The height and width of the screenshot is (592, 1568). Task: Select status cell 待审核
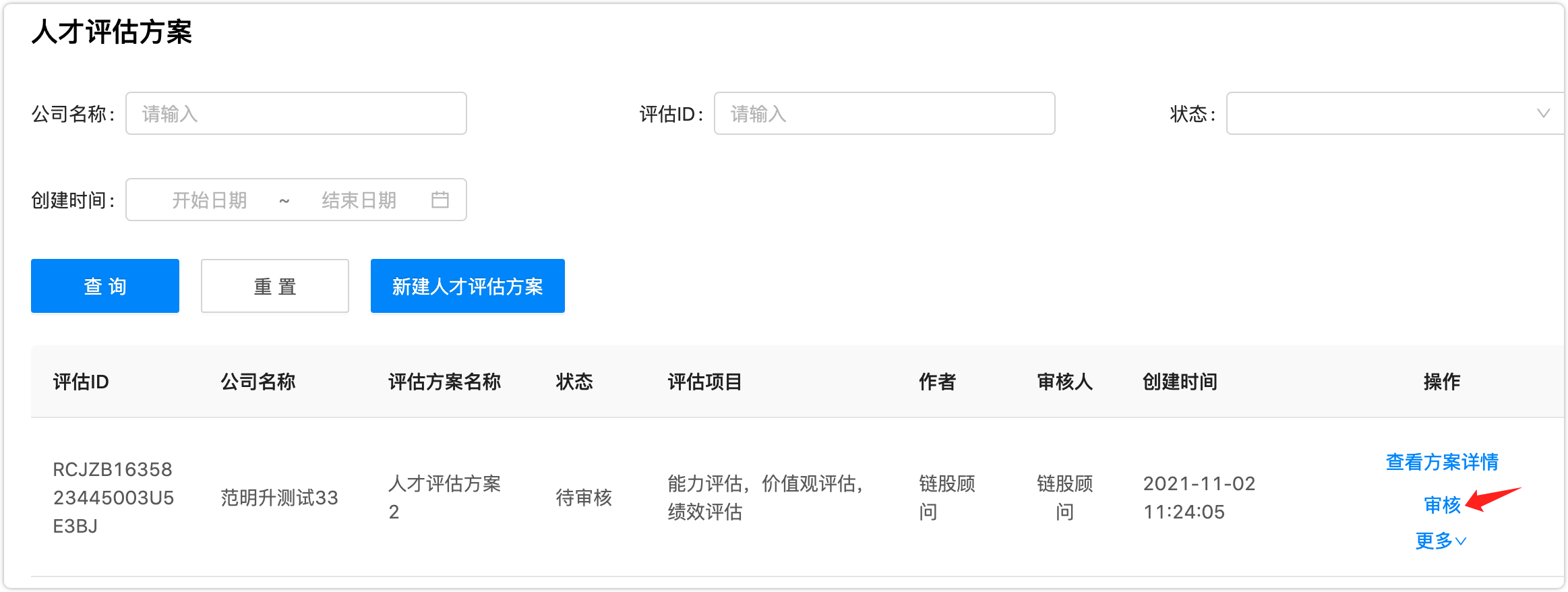coord(584,498)
